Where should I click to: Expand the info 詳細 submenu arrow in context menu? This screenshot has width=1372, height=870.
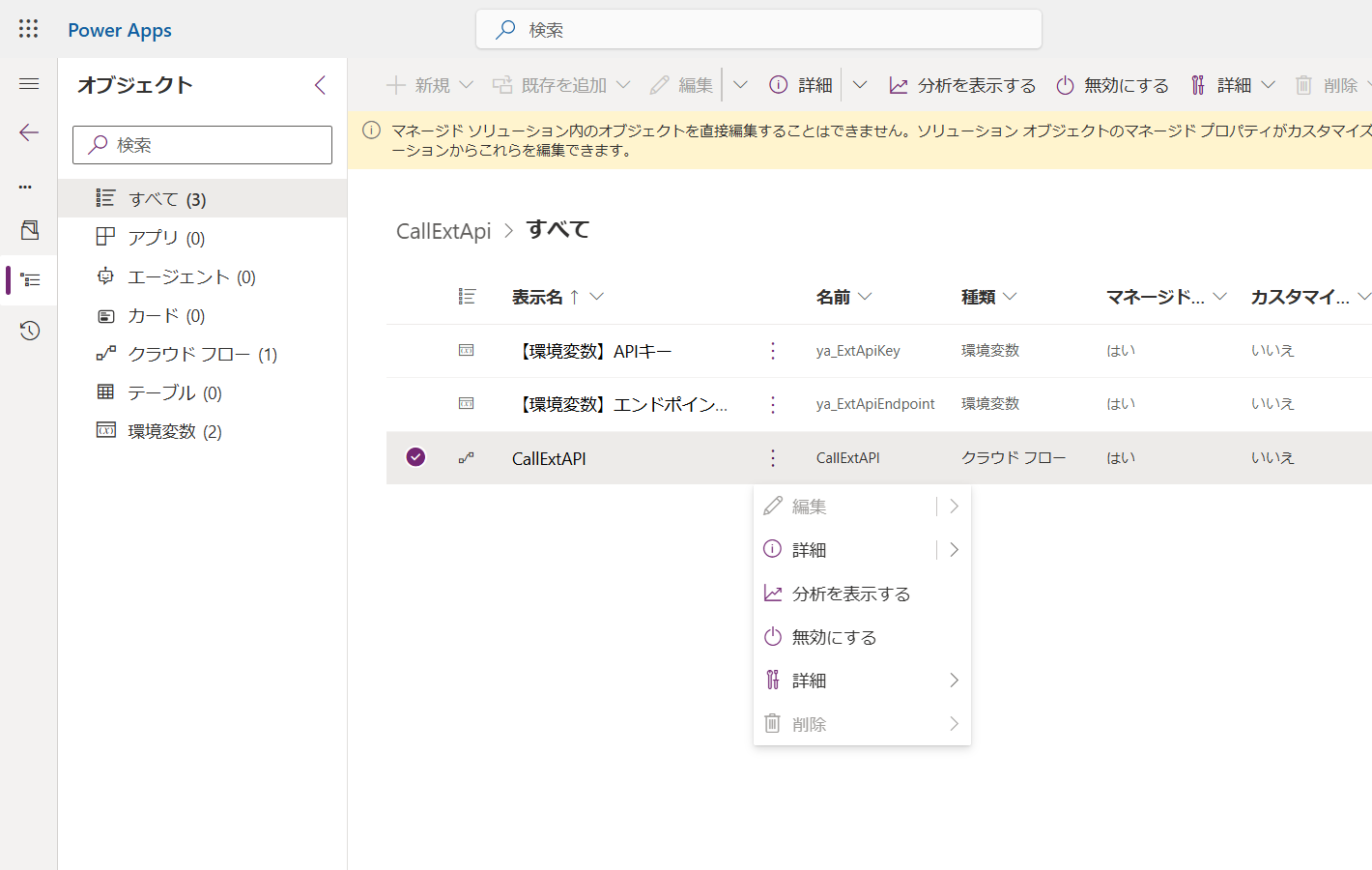click(955, 550)
